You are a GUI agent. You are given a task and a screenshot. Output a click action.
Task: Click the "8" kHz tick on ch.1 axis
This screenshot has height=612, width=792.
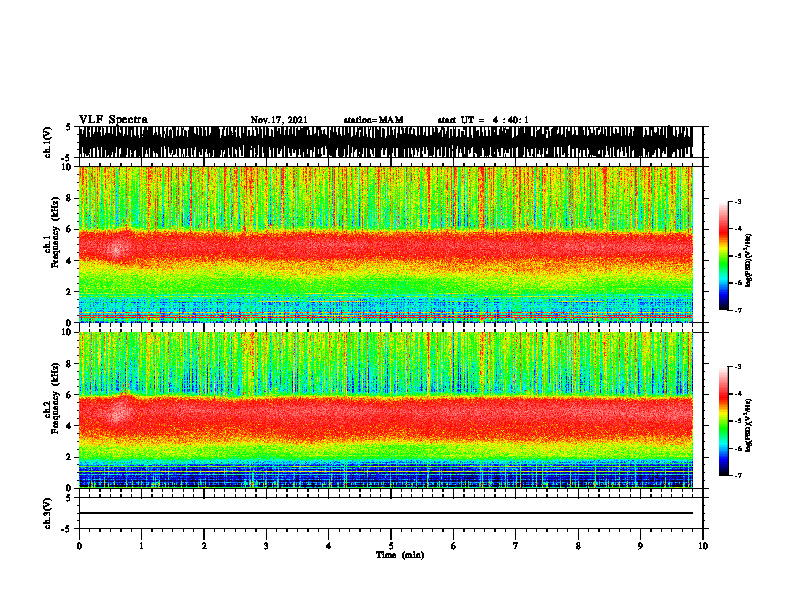70,198
